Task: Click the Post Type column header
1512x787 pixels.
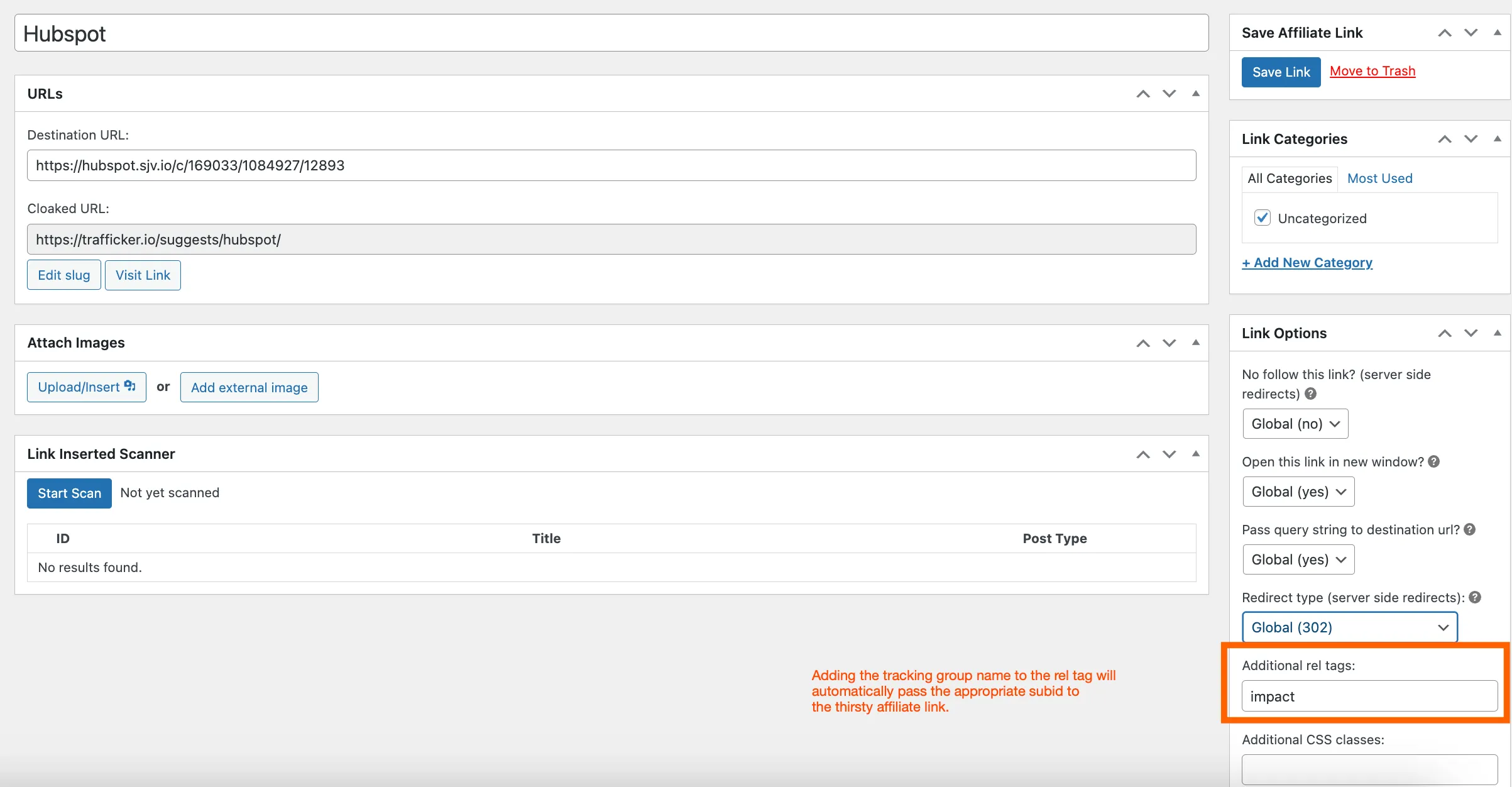Action: click(1055, 539)
